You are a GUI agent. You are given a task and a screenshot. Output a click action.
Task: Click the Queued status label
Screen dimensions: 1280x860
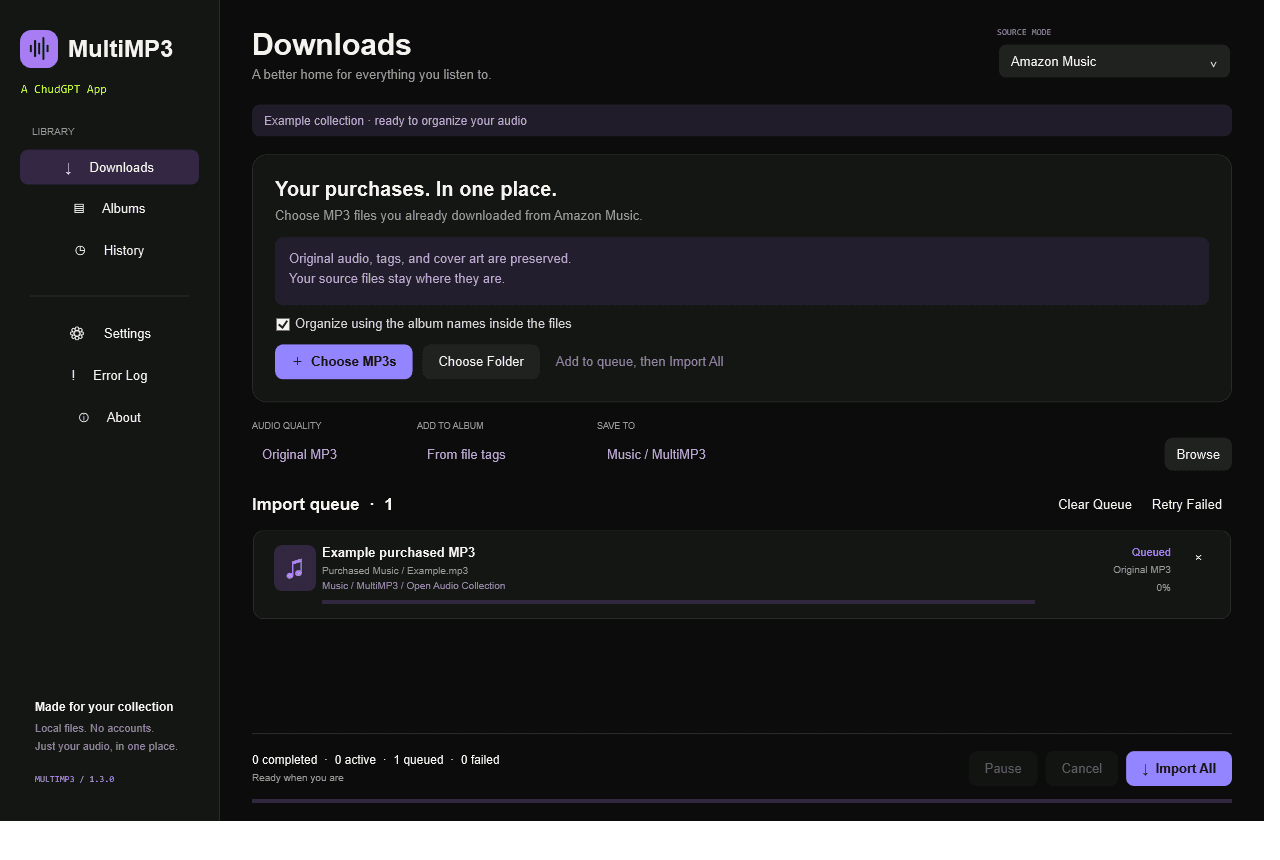point(1151,552)
